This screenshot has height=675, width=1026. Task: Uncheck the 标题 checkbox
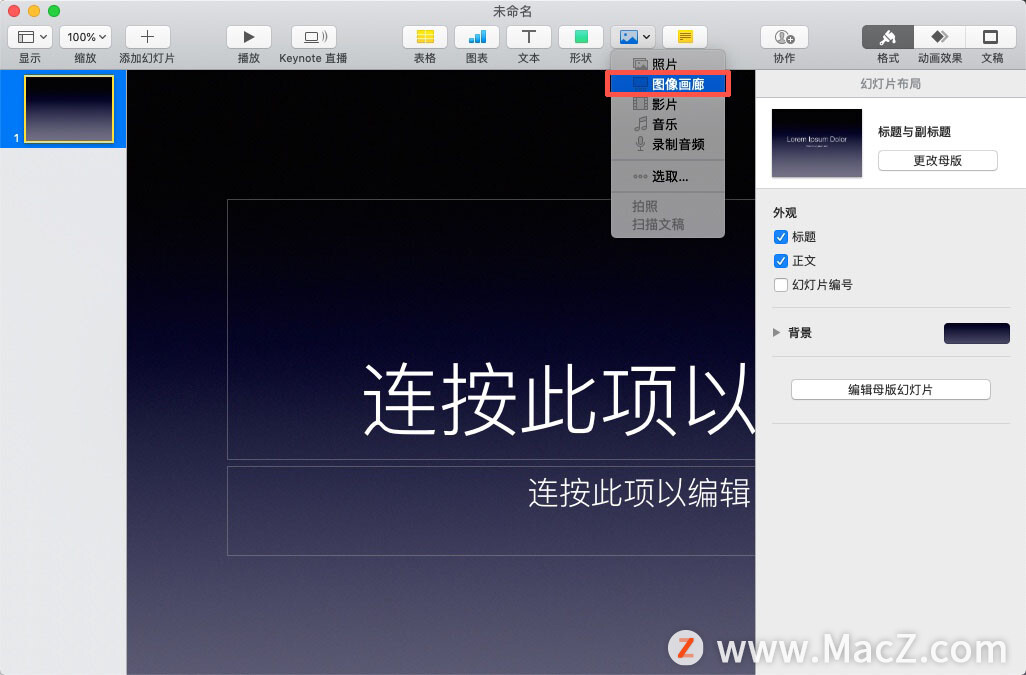[x=781, y=237]
